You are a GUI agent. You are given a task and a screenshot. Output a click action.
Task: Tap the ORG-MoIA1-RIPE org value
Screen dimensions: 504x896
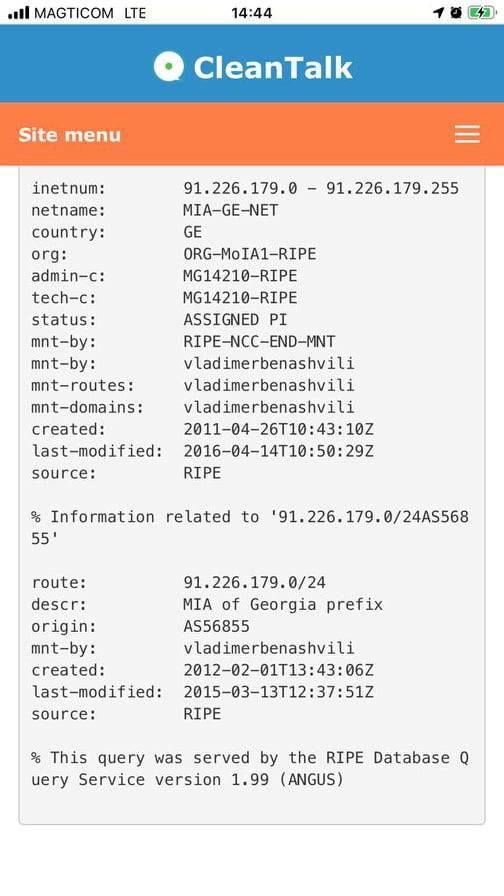pos(249,254)
